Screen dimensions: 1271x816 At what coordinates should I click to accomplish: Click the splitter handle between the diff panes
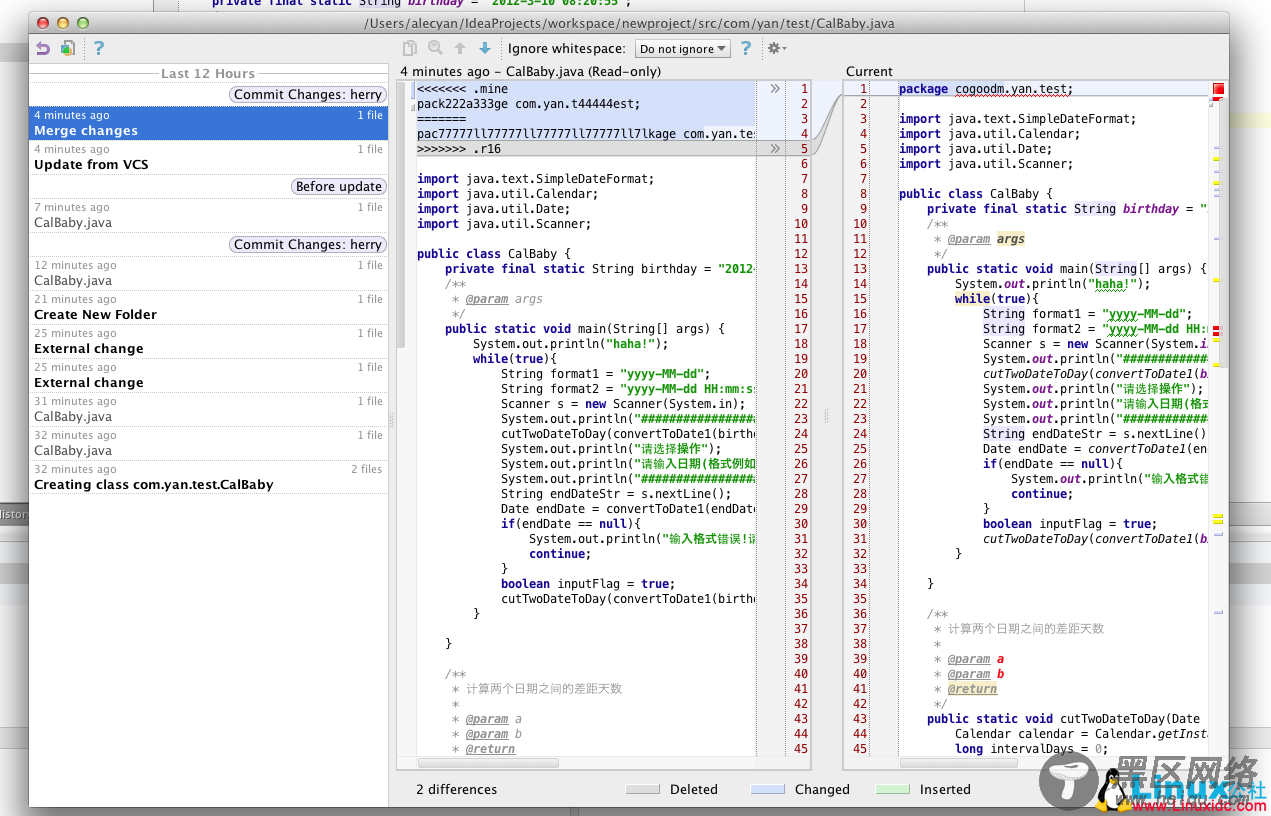pyautogui.click(x=826, y=415)
